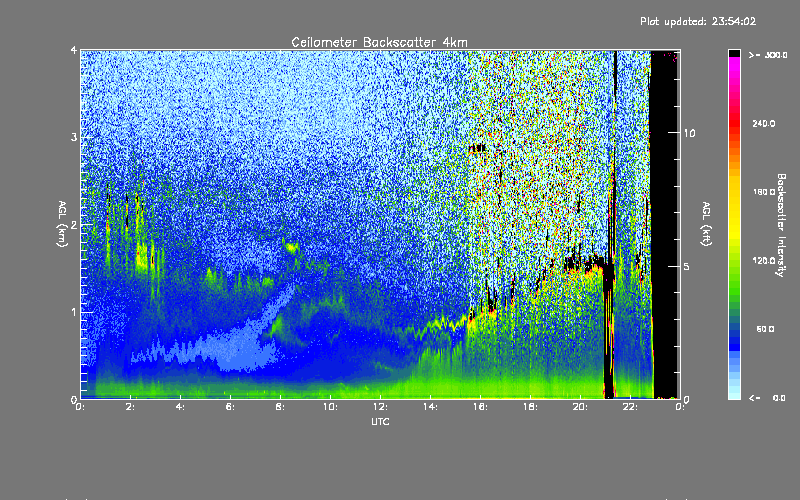Click the '4' tick on the km axis

pyautogui.click(x=74, y=51)
